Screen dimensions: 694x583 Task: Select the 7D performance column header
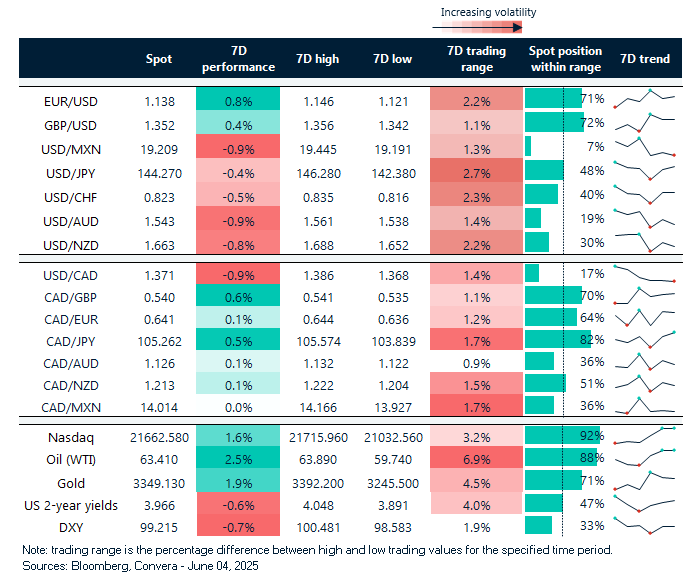(238, 60)
